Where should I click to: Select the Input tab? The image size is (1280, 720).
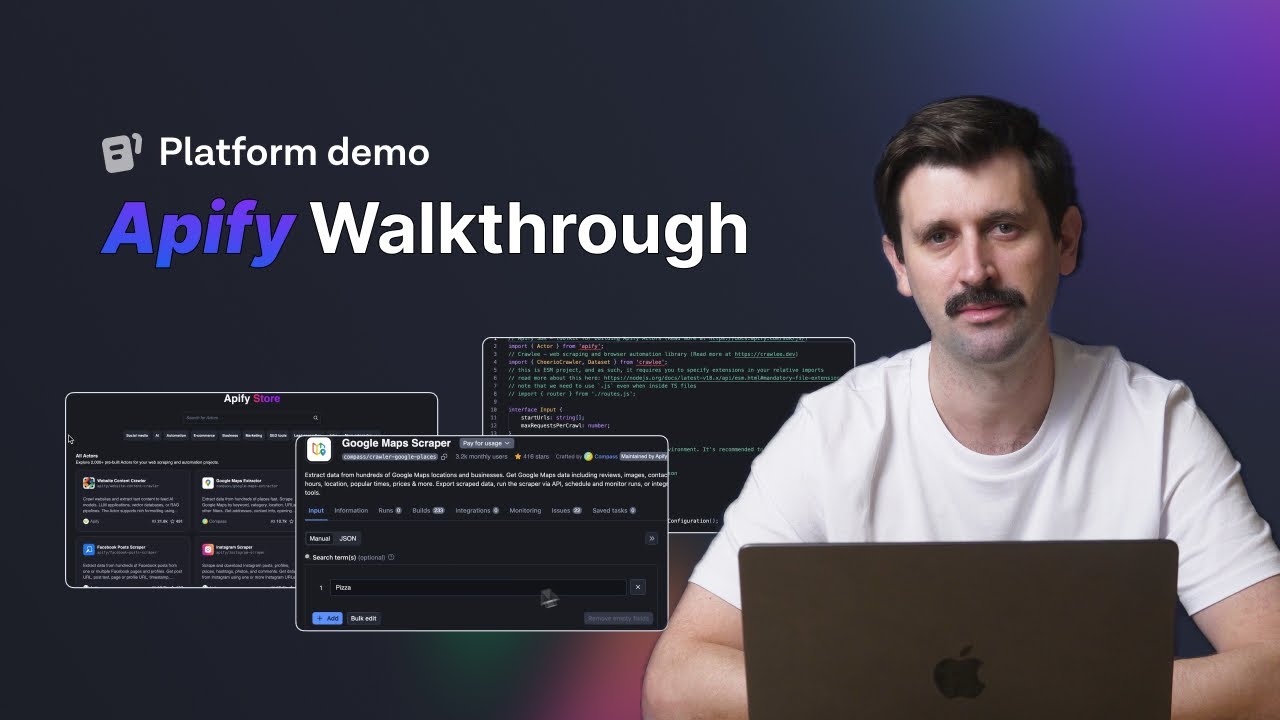(316, 510)
